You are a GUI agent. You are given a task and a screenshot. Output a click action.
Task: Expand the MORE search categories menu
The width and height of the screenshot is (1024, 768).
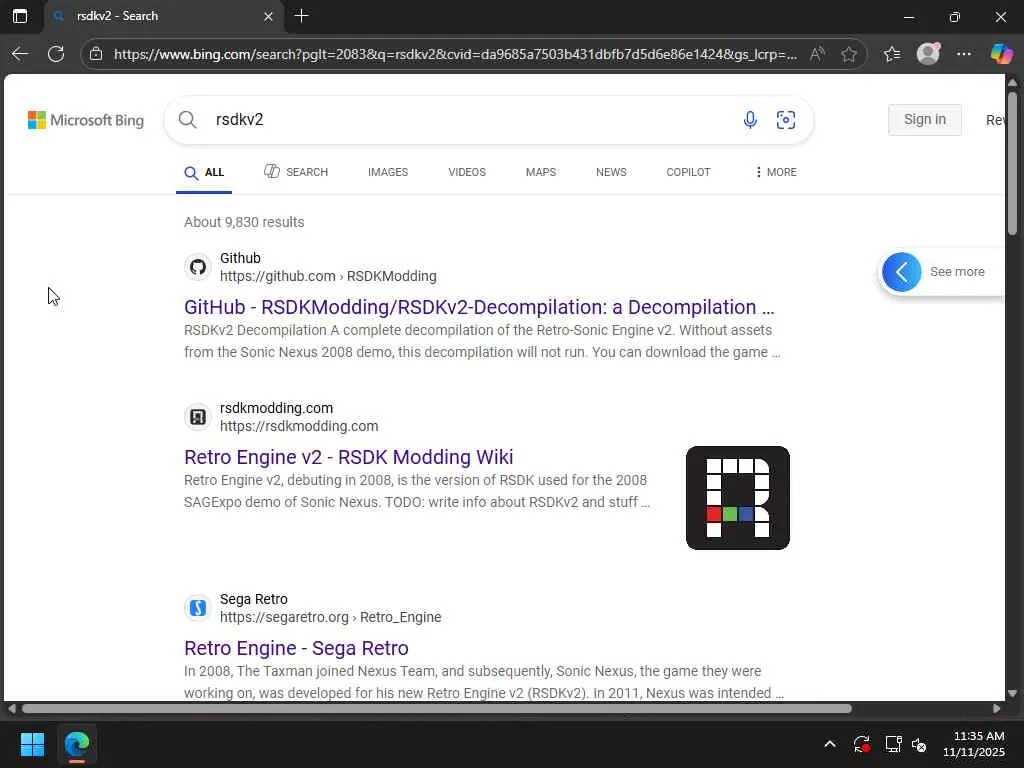(775, 172)
